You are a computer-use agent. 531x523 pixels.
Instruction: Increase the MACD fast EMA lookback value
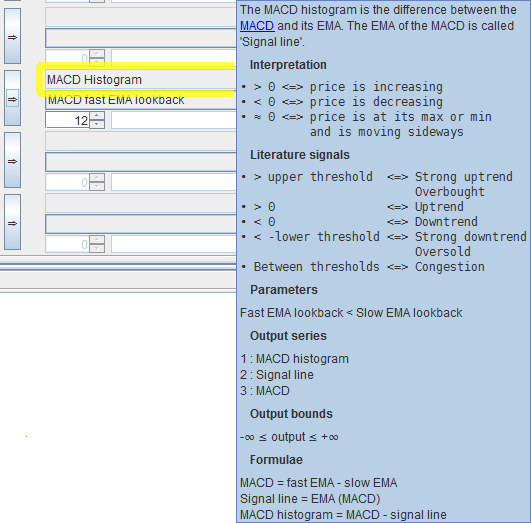97,116
